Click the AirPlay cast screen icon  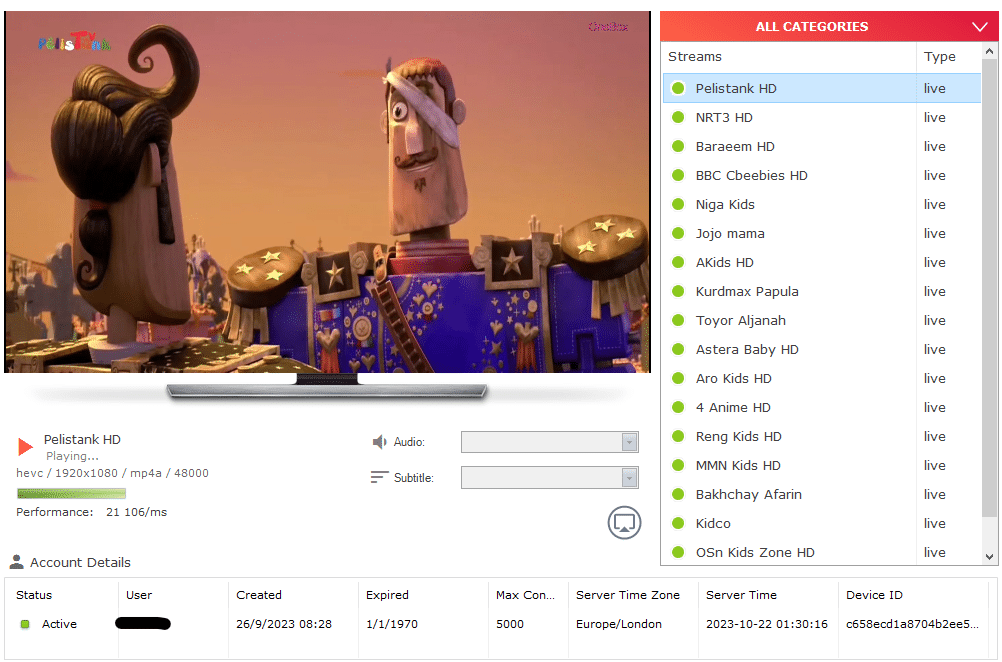(624, 523)
